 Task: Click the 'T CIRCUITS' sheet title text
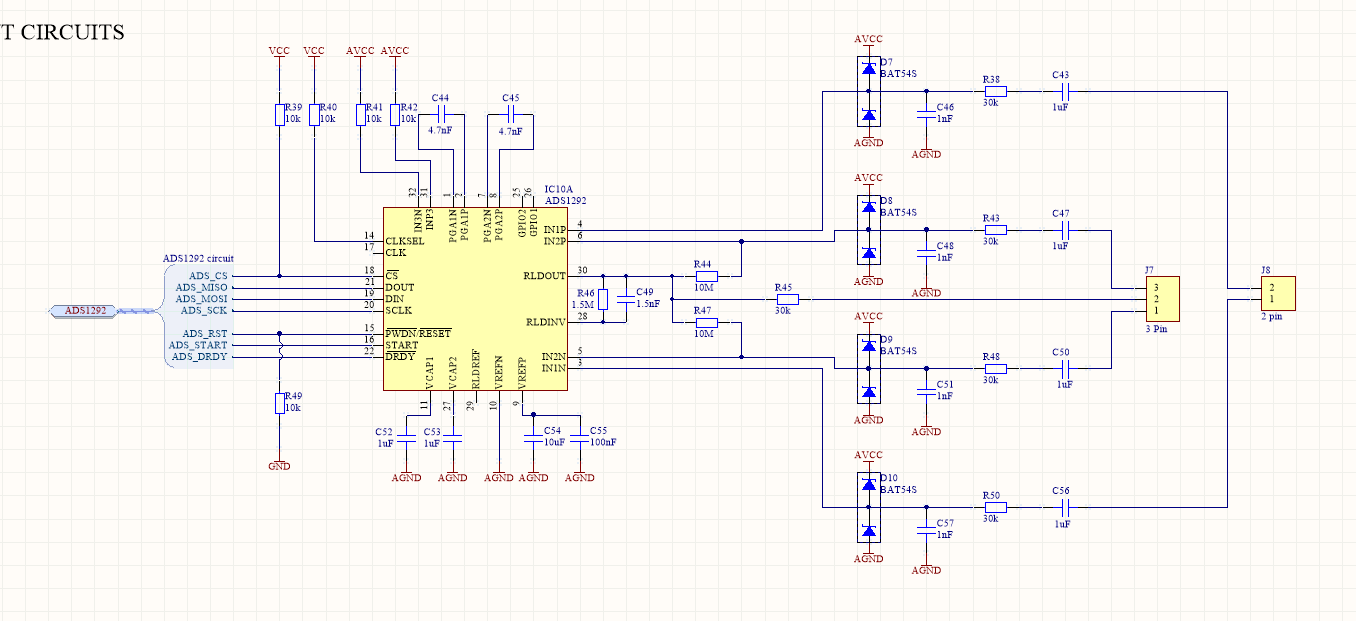[62, 32]
